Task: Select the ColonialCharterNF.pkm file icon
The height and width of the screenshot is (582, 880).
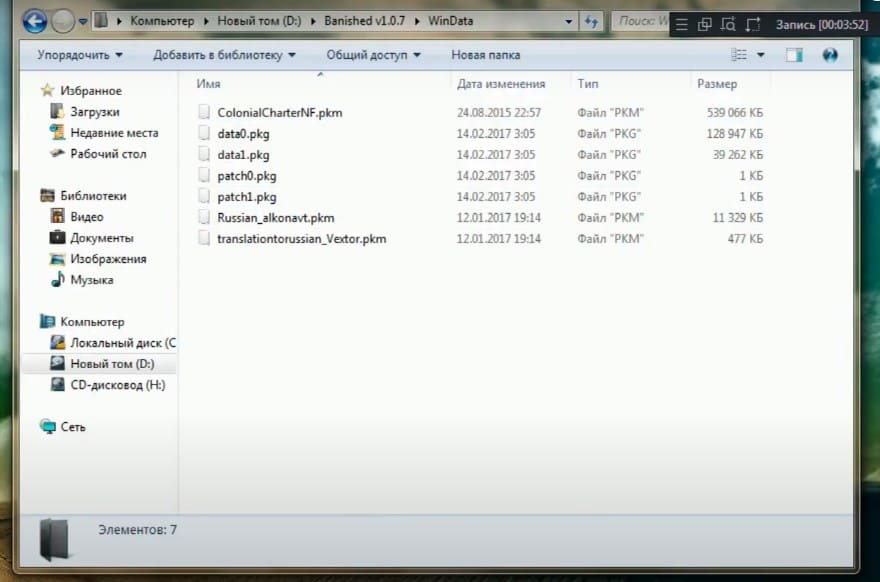Action: 205,113
